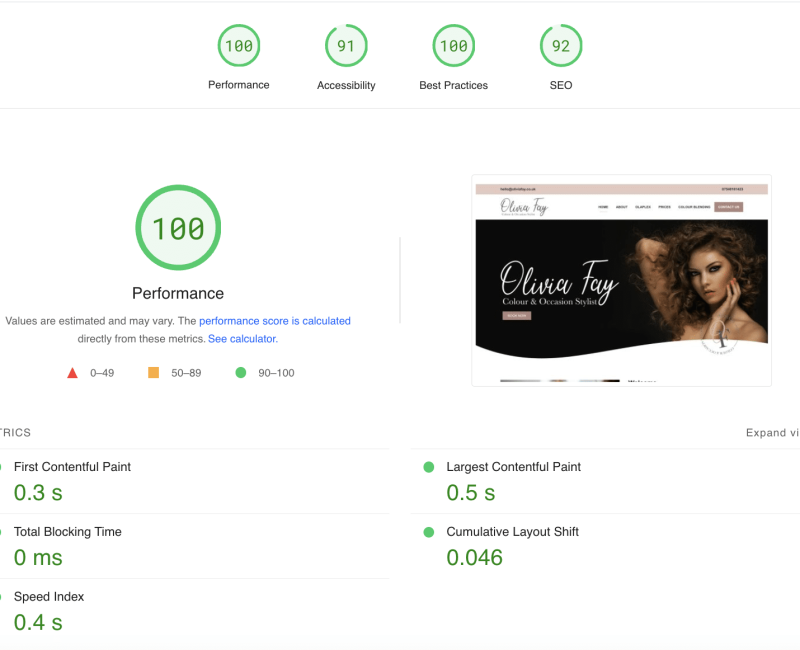The image size is (800, 650).
Task: Toggle the Expand view option
Action: [x=772, y=433]
